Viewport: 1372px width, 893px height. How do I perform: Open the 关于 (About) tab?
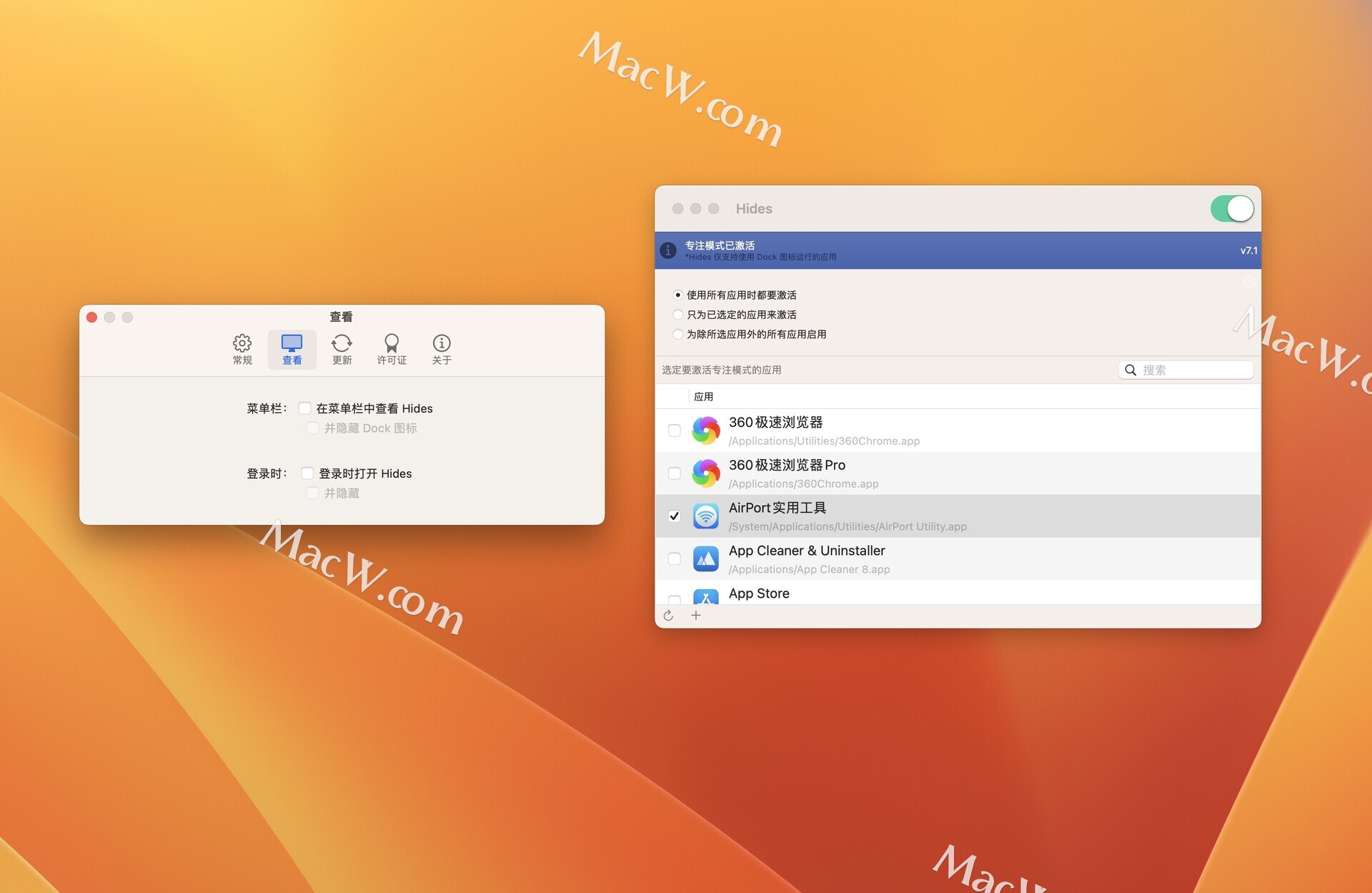coord(442,349)
